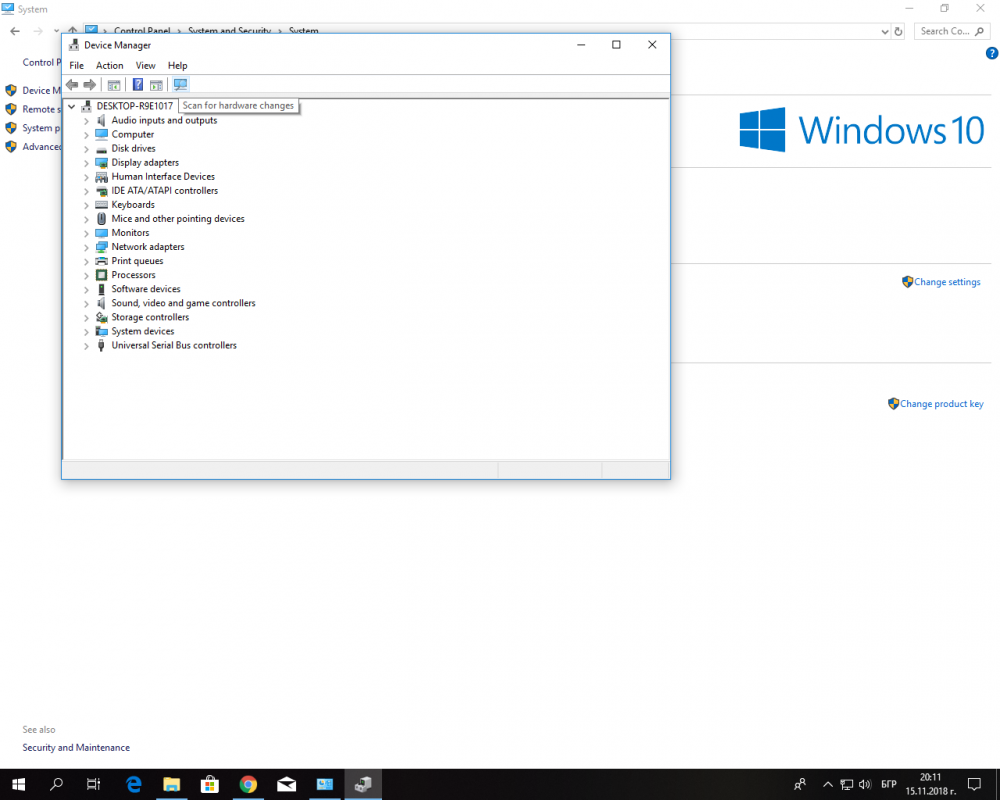Open Task View from the taskbar
The width and height of the screenshot is (1000, 800).
coord(94,784)
